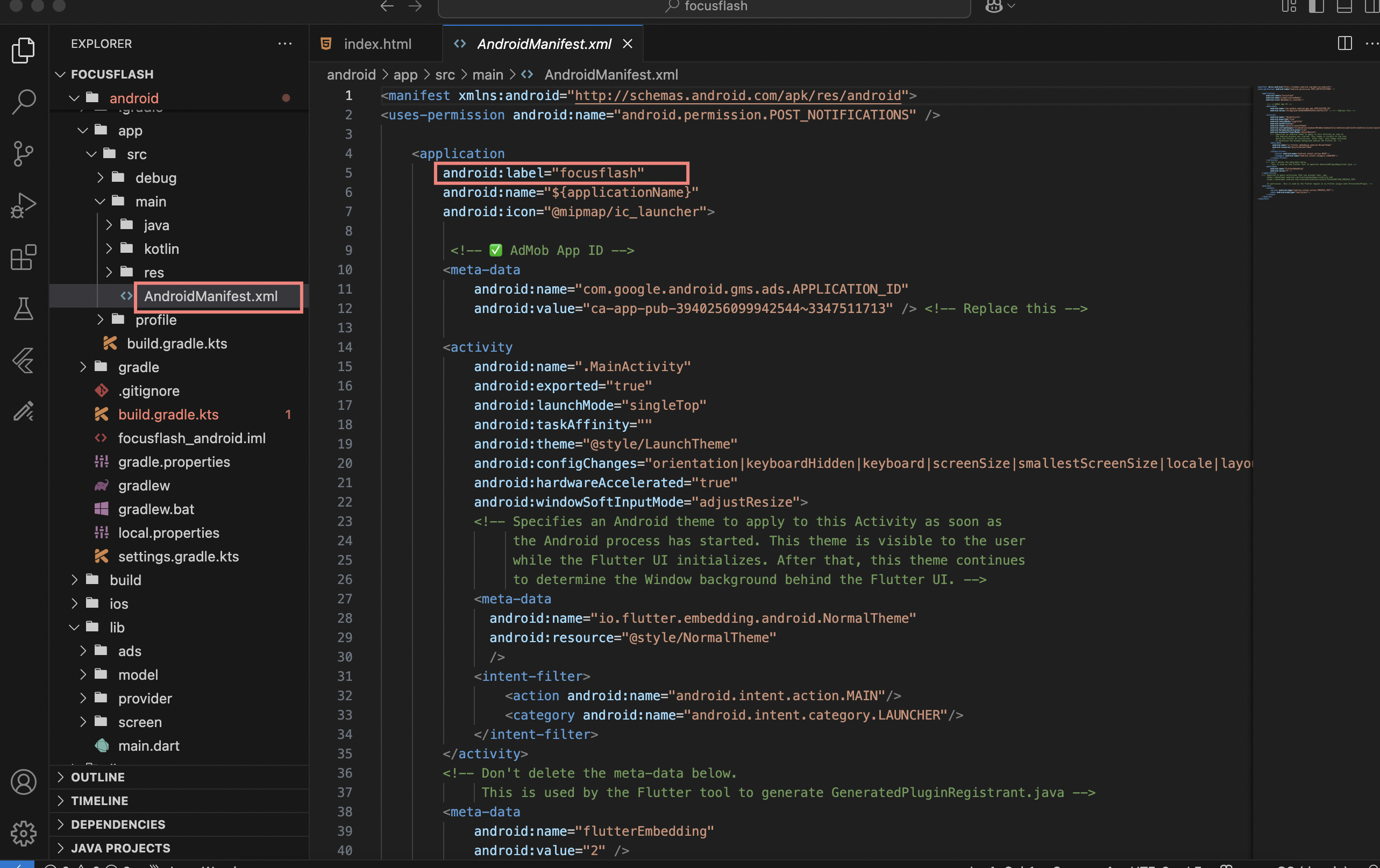Open the Accounts icon menu
Viewport: 1380px width, 868px height.
(x=24, y=781)
